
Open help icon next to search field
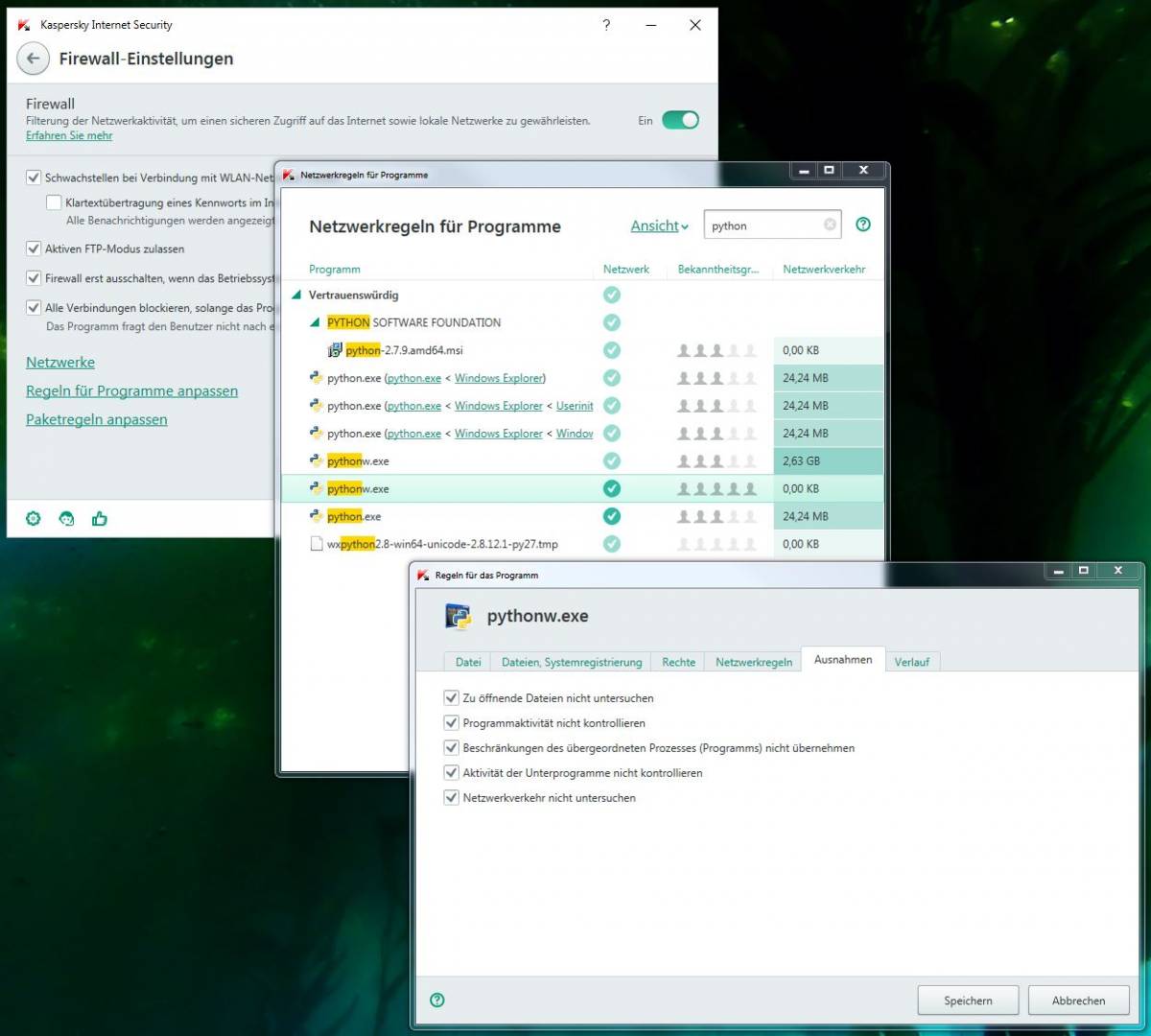click(863, 224)
